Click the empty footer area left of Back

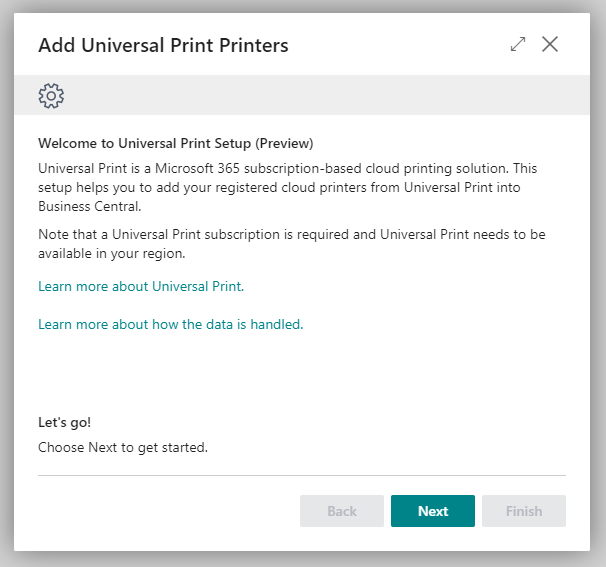point(160,511)
